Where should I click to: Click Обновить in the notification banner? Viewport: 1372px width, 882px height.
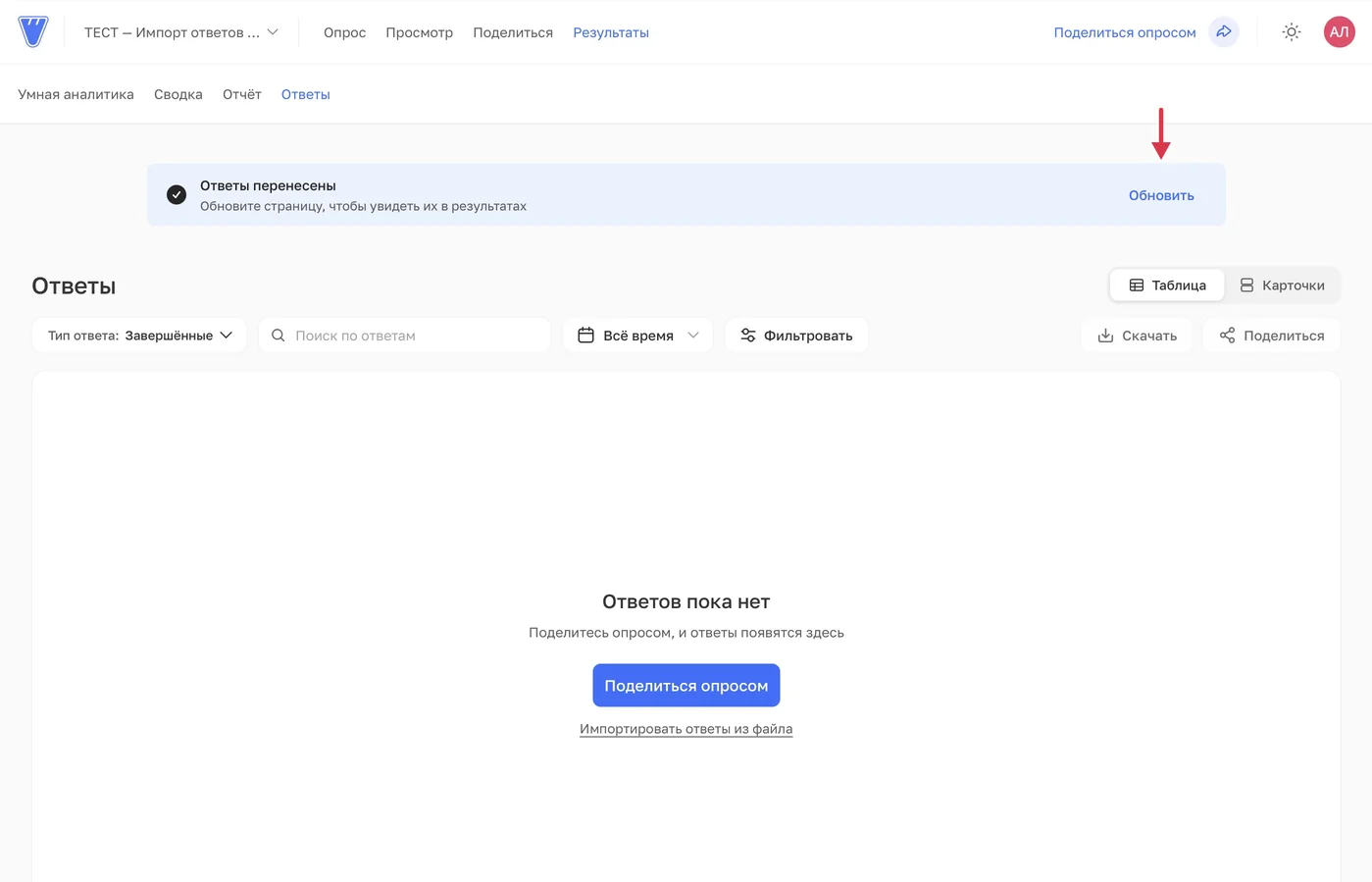1161,195
